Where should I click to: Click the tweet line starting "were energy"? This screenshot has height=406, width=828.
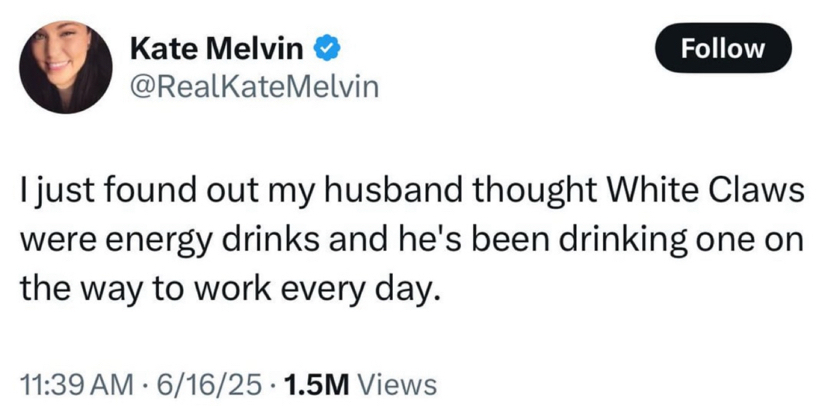tap(413, 243)
